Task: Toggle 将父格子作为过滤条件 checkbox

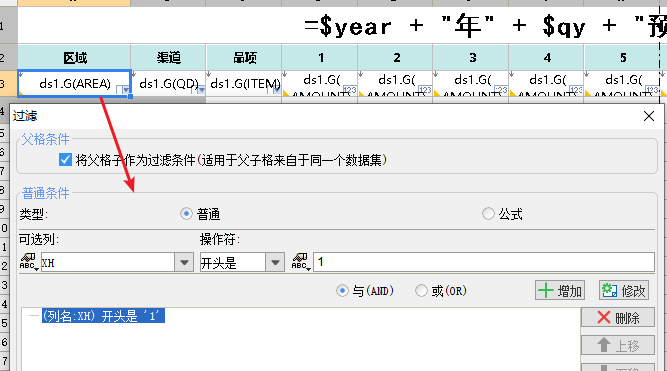Action: [x=65, y=160]
